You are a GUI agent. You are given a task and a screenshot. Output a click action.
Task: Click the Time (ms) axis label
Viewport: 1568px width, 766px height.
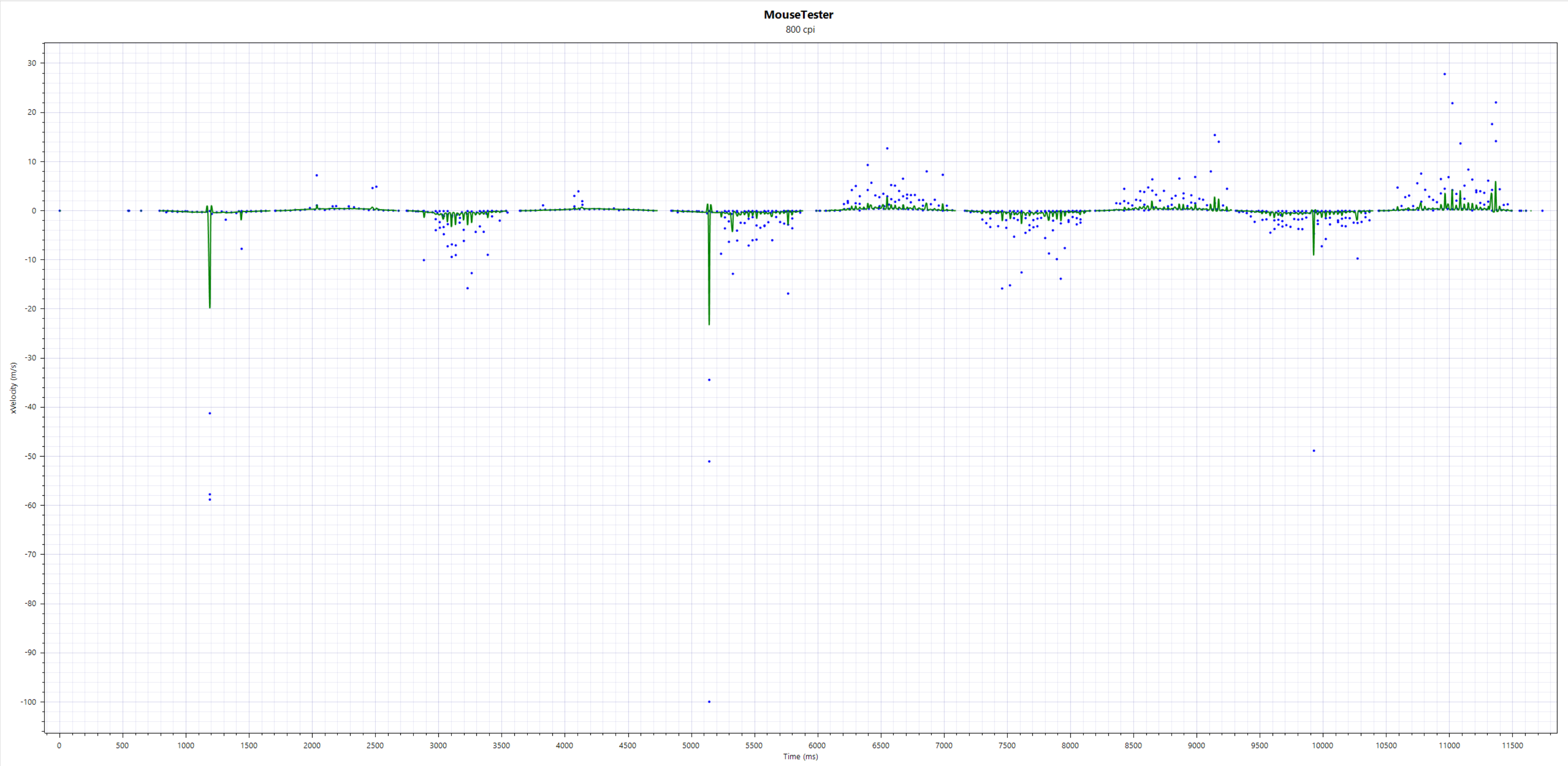(x=800, y=757)
